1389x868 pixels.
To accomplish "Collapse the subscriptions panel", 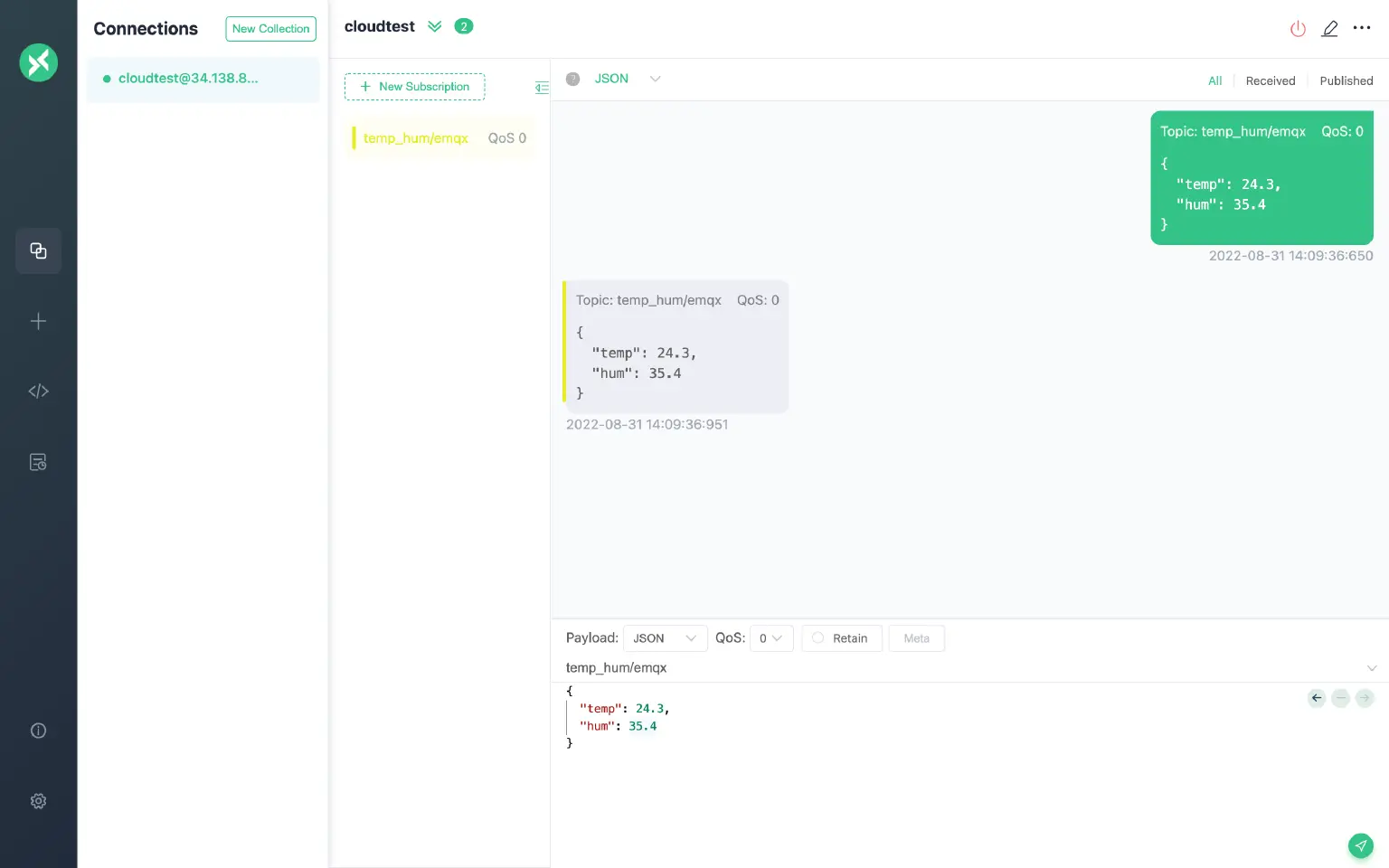I will coord(543,88).
